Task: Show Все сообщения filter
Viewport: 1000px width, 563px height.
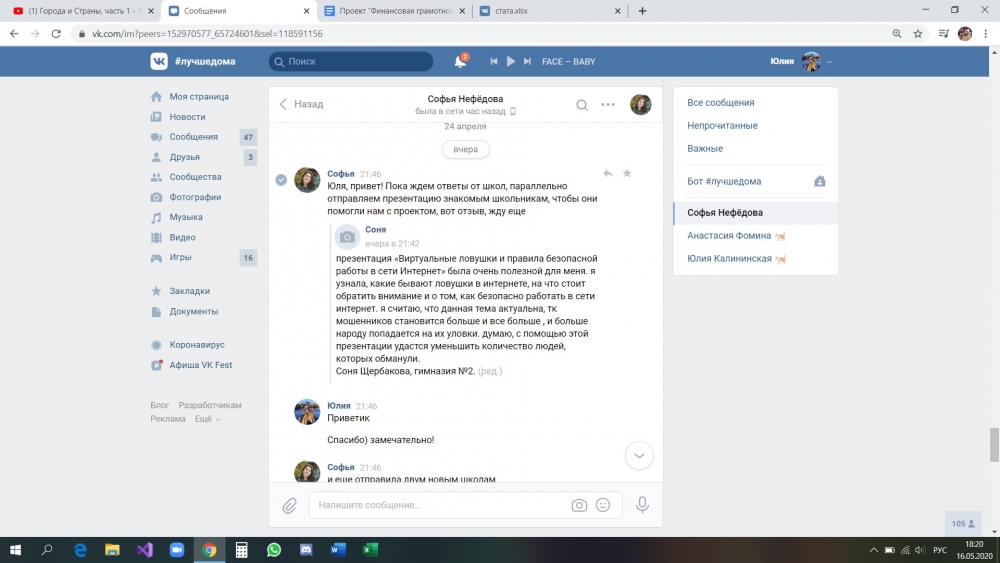Action: [721, 103]
